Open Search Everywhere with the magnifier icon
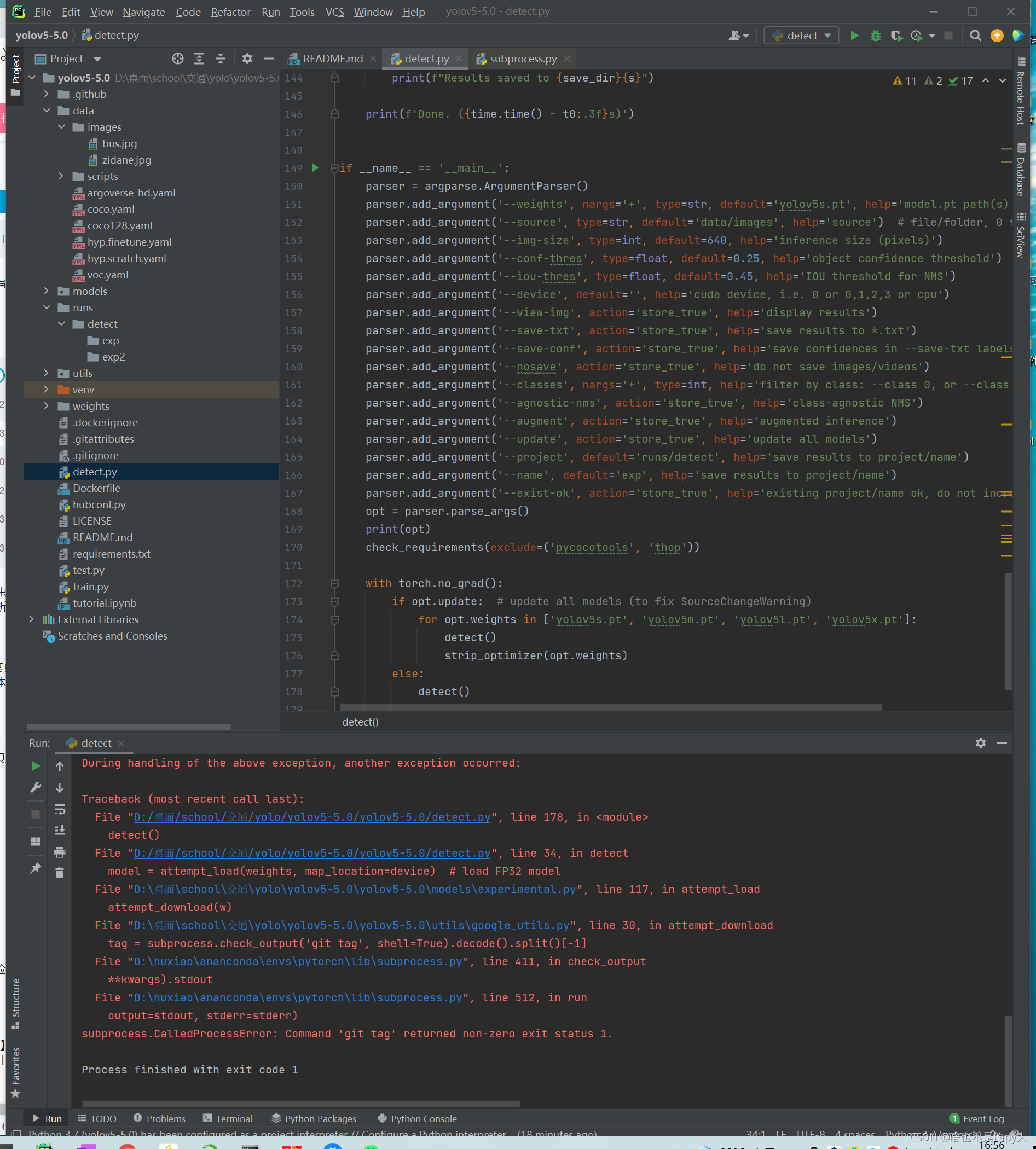The width and height of the screenshot is (1036, 1149). click(976, 35)
